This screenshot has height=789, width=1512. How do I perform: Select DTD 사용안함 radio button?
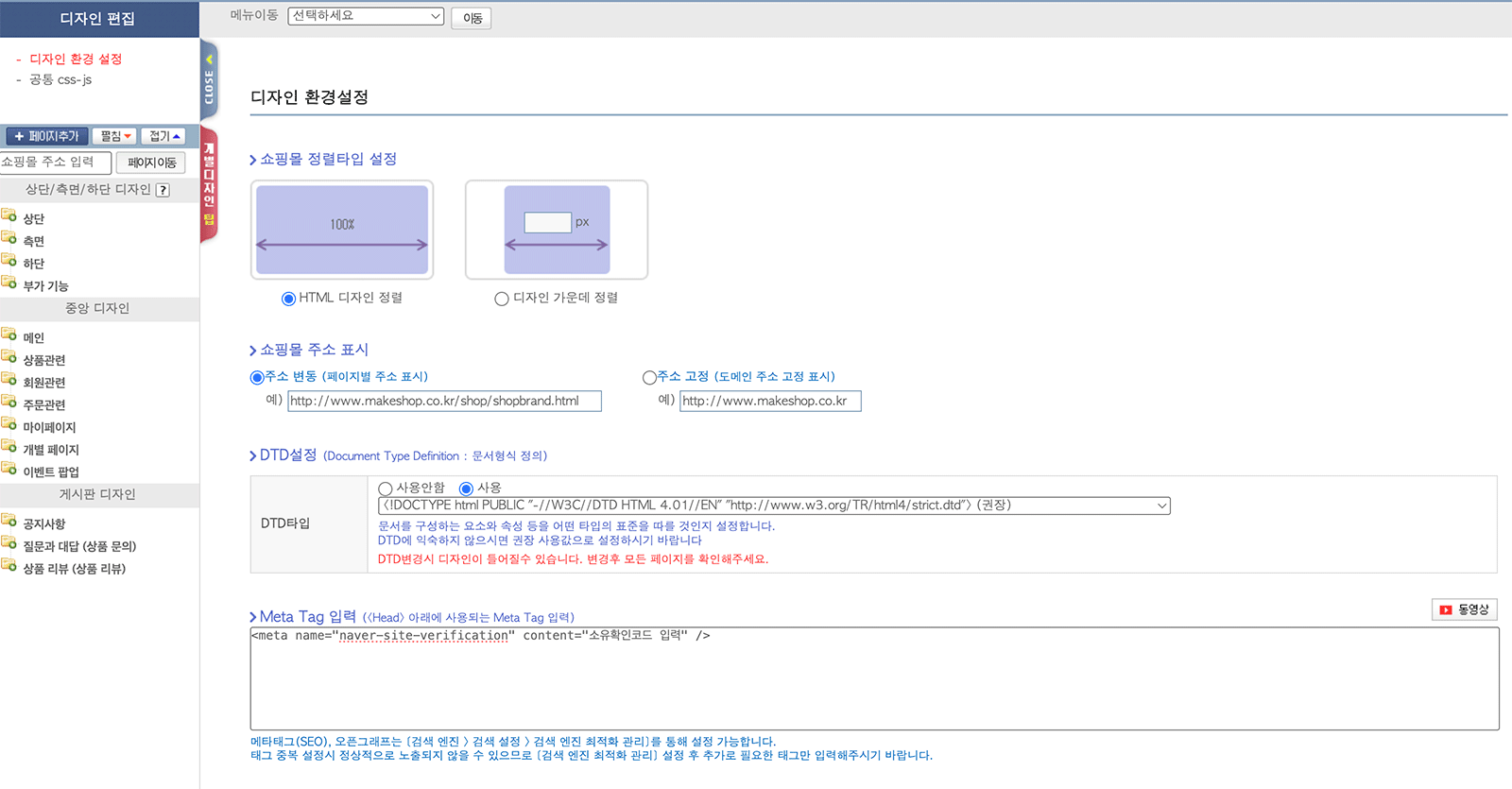pyautogui.click(x=385, y=489)
